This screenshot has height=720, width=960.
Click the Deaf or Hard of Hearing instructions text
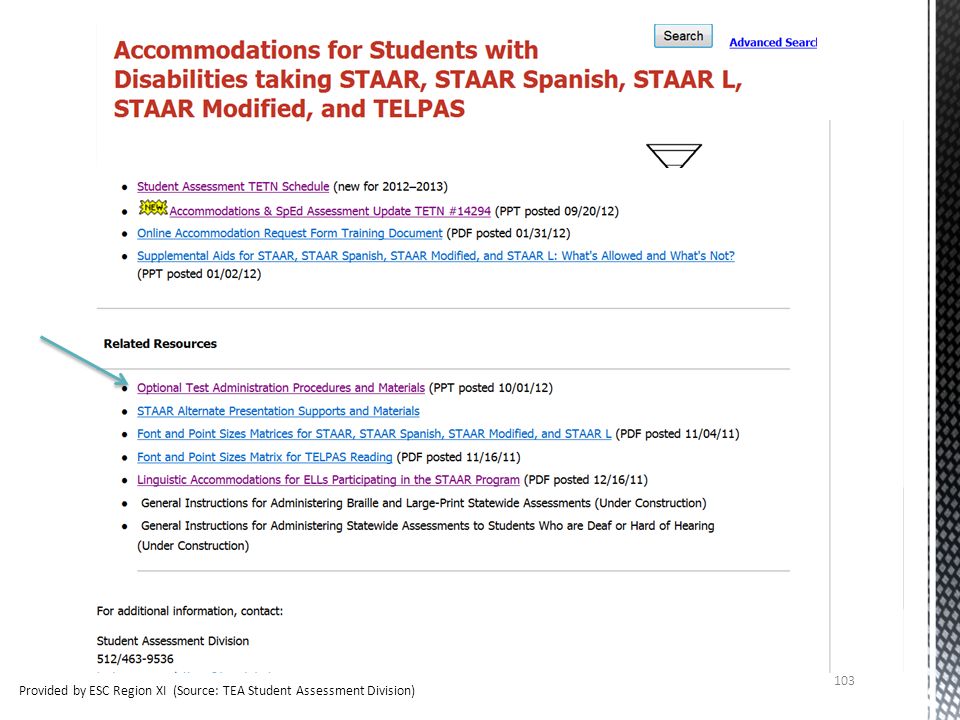(426, 535)
